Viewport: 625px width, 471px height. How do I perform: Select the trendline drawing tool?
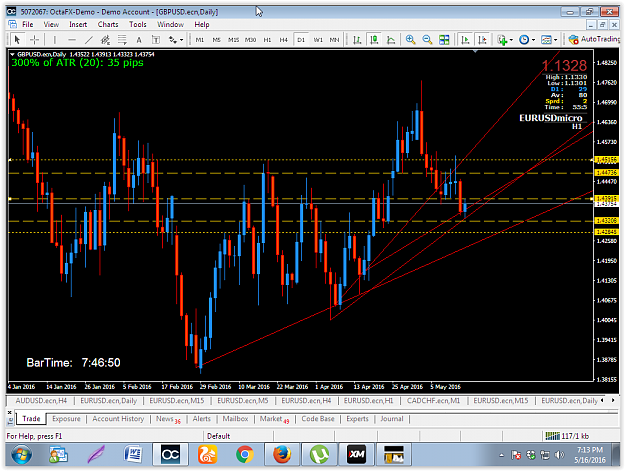(88, 39)
